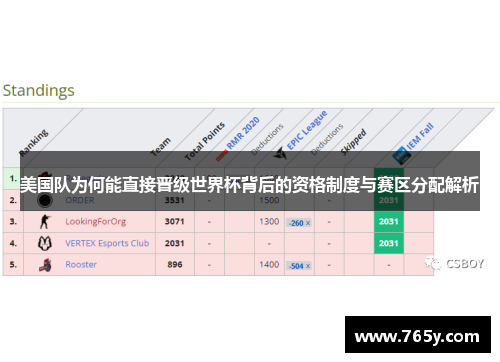Open the Rooster team link
Viewport: 500px width, 362px height.
point(81,265)
